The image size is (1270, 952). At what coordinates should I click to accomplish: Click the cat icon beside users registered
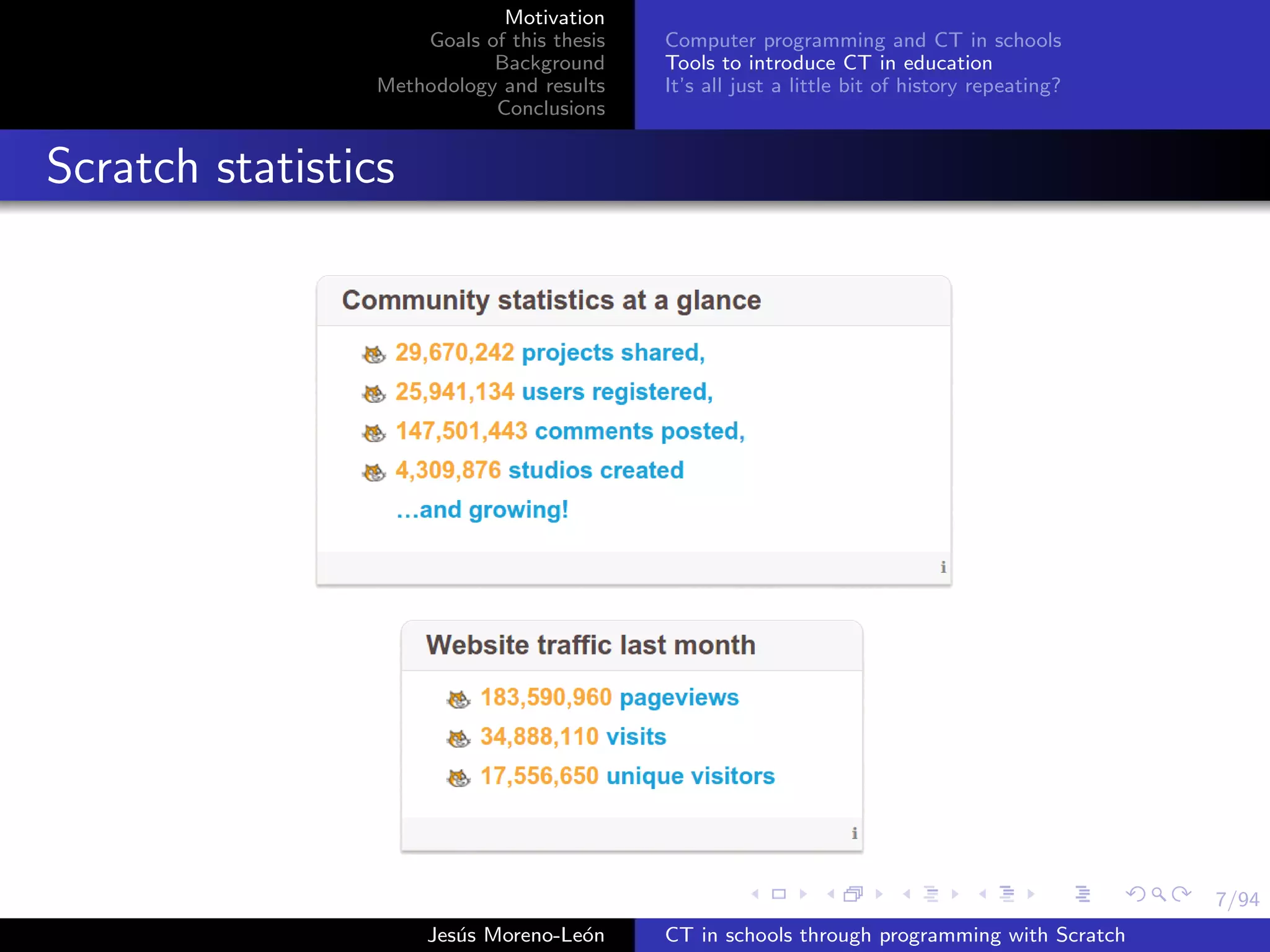pyautogui.click(x=374, y=393)
